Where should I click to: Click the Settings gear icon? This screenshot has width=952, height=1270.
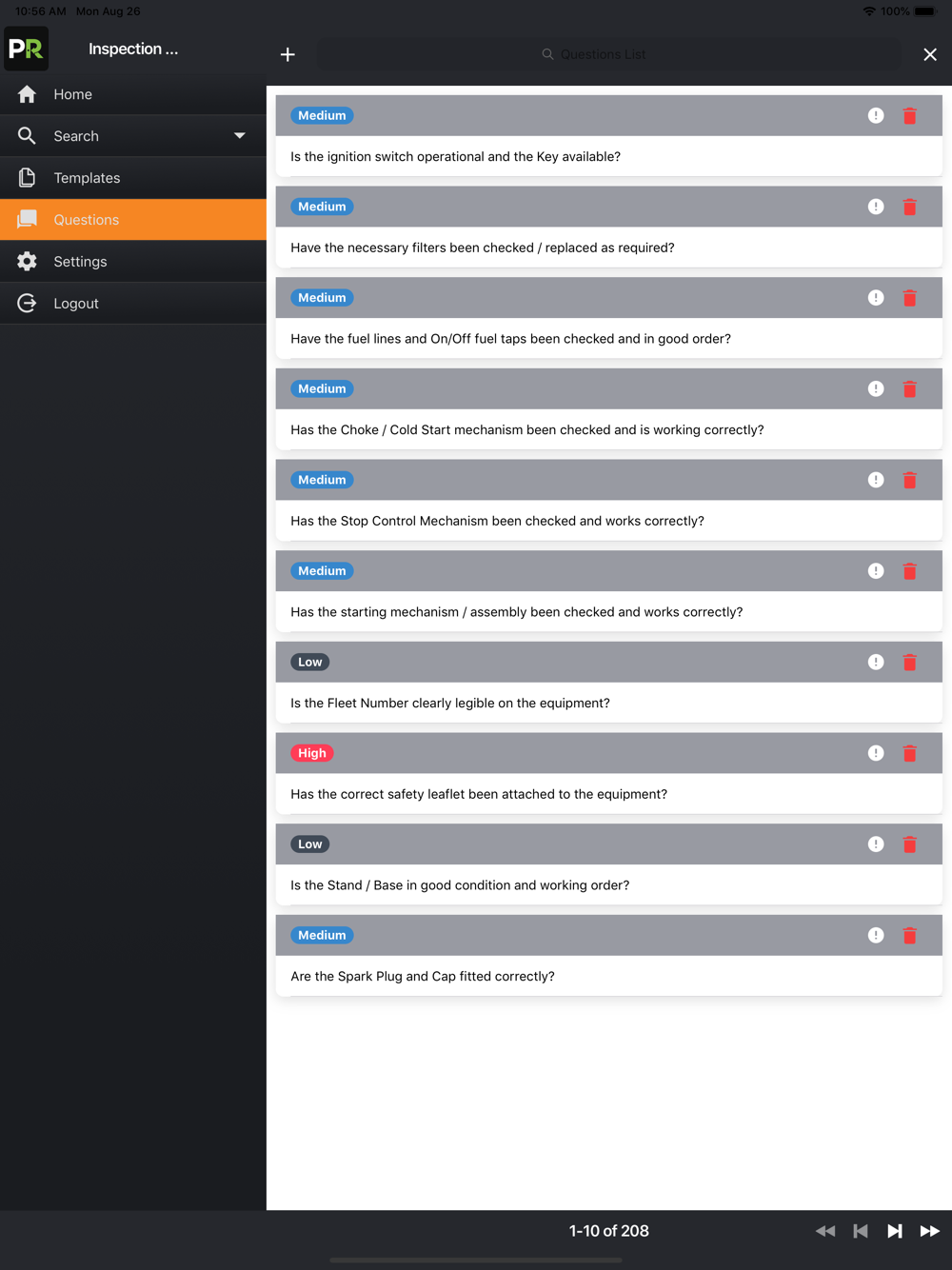point(27,262)
